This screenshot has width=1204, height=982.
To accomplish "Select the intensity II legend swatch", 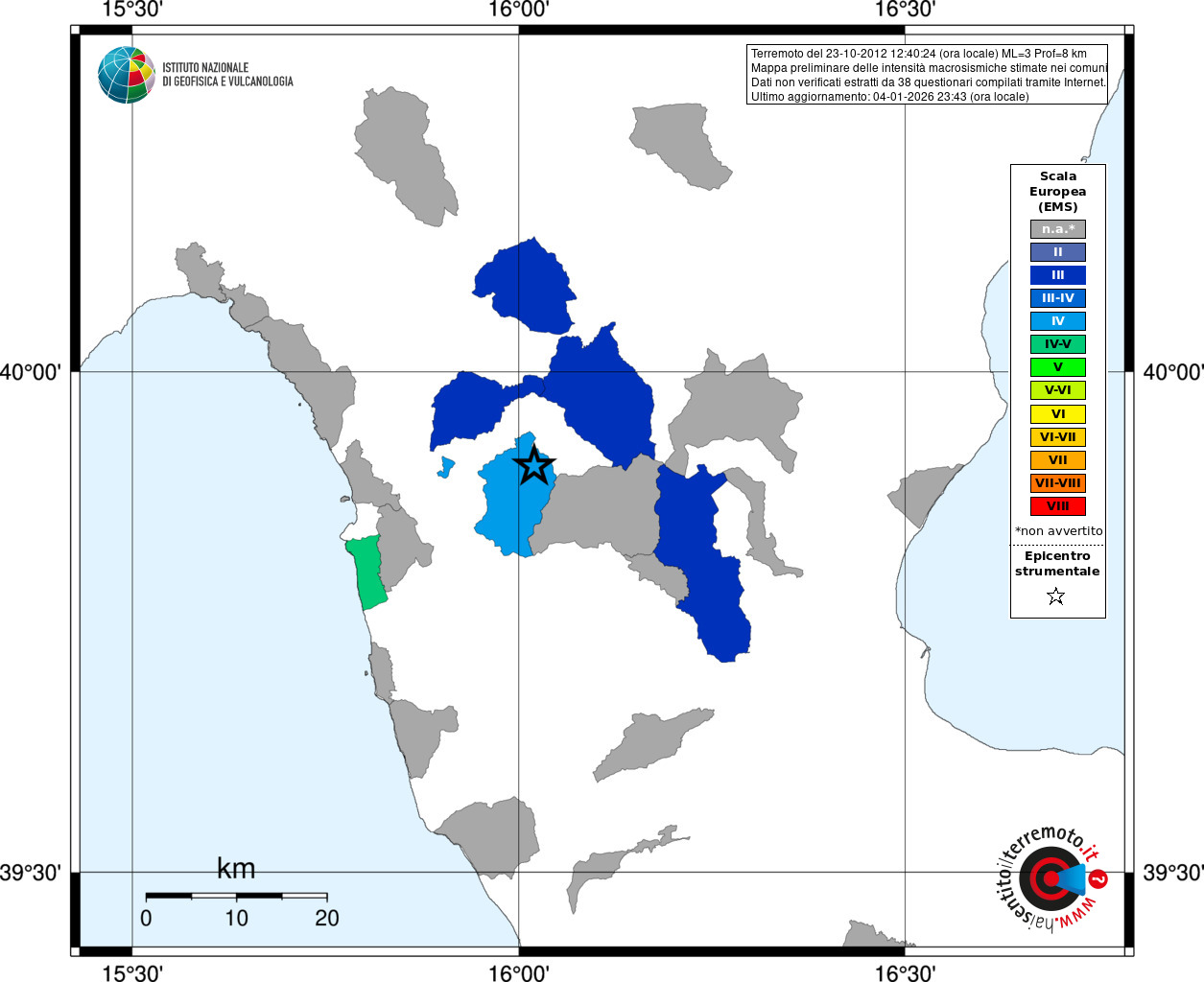I will point(1058,252).
